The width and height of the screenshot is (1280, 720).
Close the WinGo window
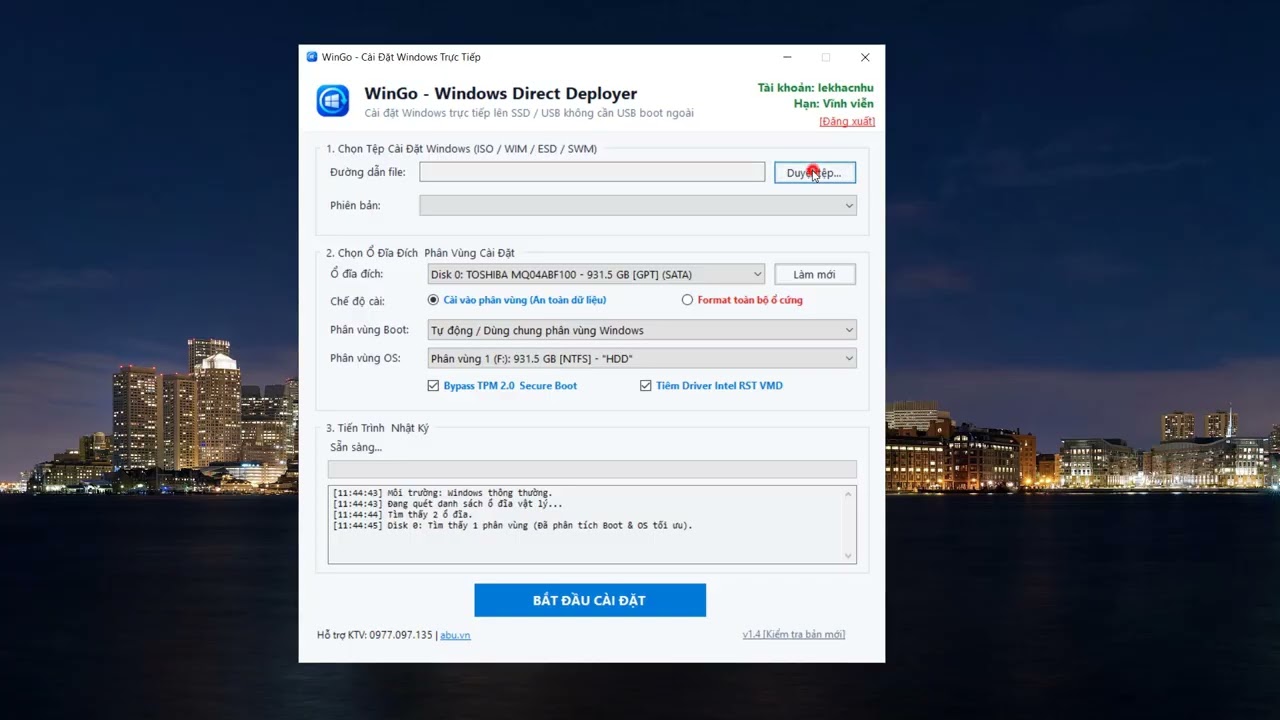point(865,57)
